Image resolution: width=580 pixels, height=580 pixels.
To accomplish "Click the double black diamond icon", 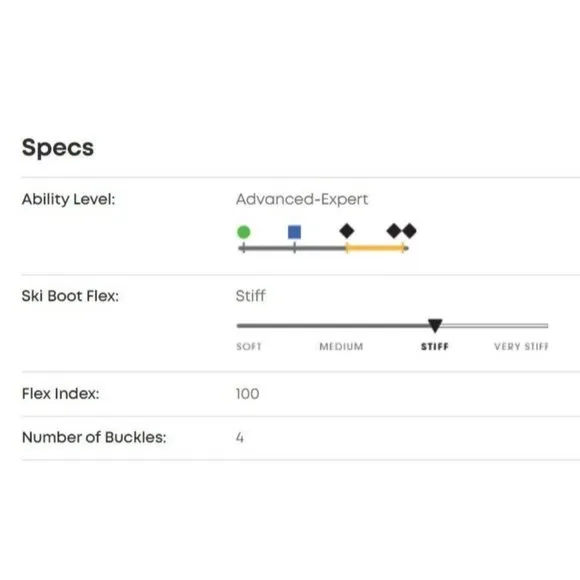I will point(402,231).
